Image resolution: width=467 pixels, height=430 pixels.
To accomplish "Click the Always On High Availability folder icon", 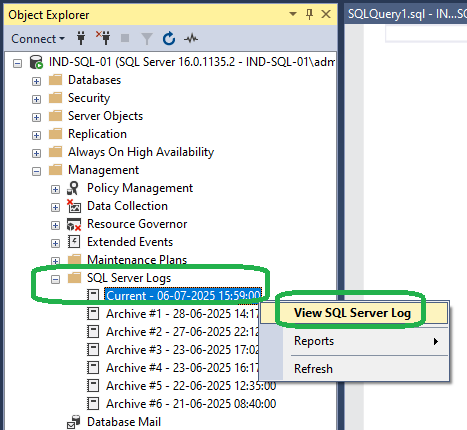I will click(x=55, y=152).
